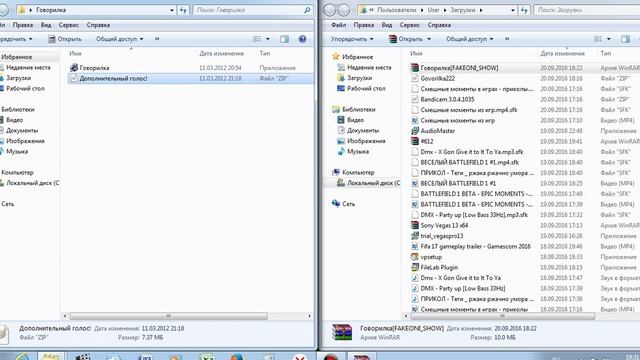This screenshot has height=360, width=640.
Task: Open Справка menu in left window
Action: pos(98,25)
